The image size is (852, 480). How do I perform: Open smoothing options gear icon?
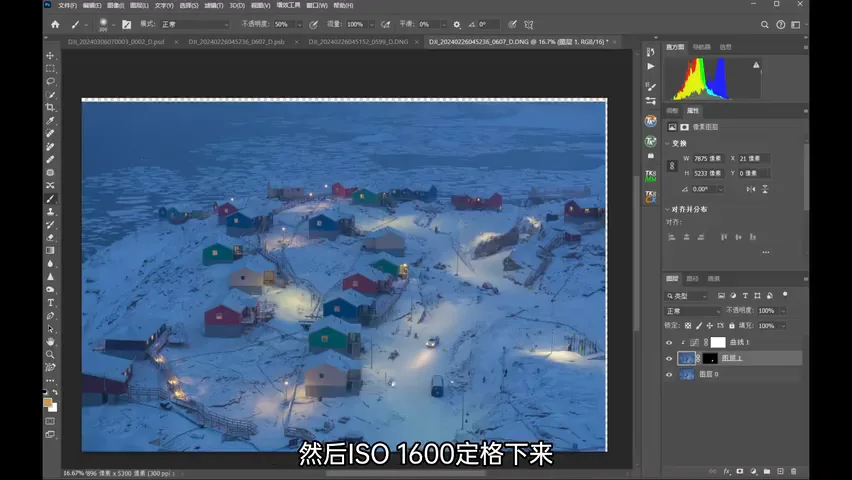click(x=456, y=24)
